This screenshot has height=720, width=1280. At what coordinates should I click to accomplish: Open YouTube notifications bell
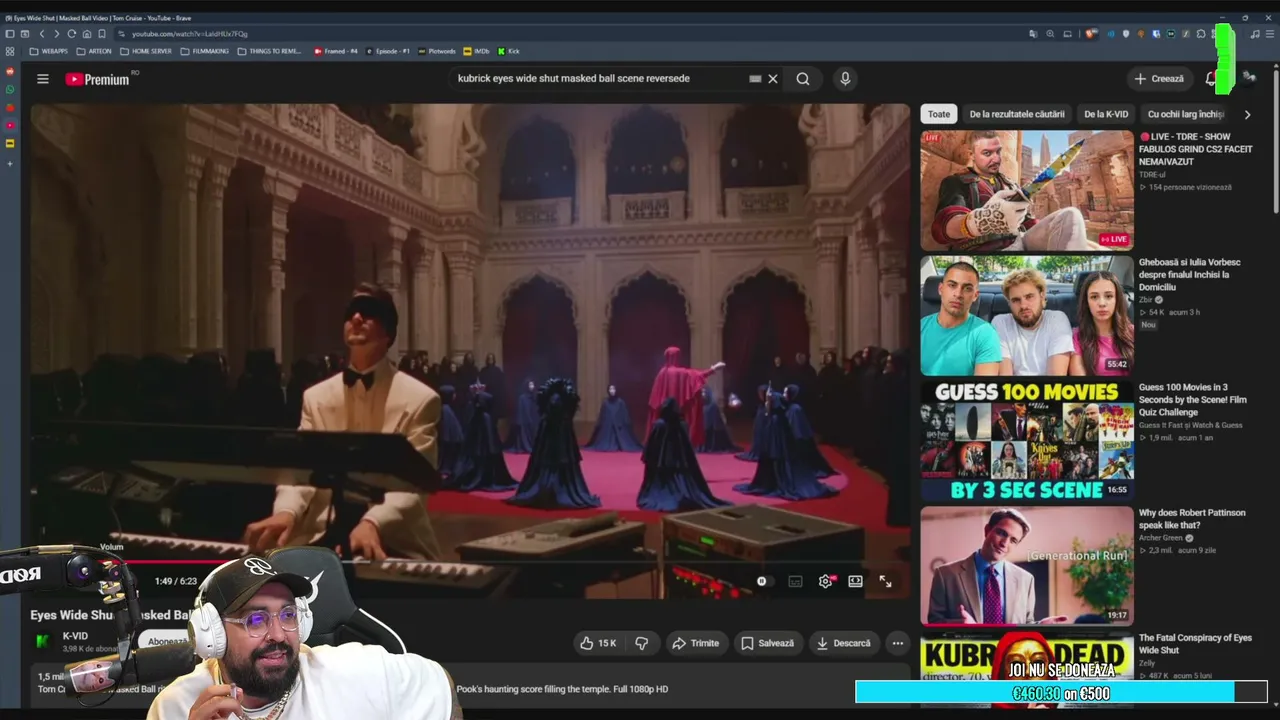coord(1211,79)
